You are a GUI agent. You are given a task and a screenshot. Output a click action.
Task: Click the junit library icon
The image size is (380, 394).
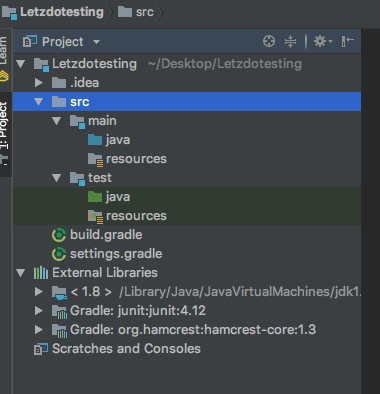59,312
